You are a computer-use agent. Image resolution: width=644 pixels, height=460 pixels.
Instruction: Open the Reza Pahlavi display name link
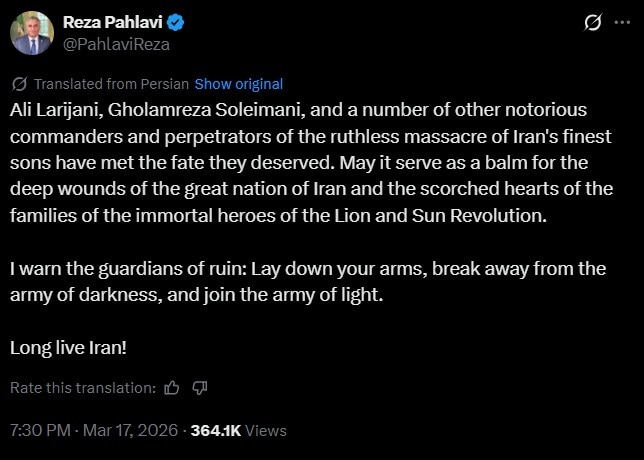pyautogui.click(x=109, y=22)
